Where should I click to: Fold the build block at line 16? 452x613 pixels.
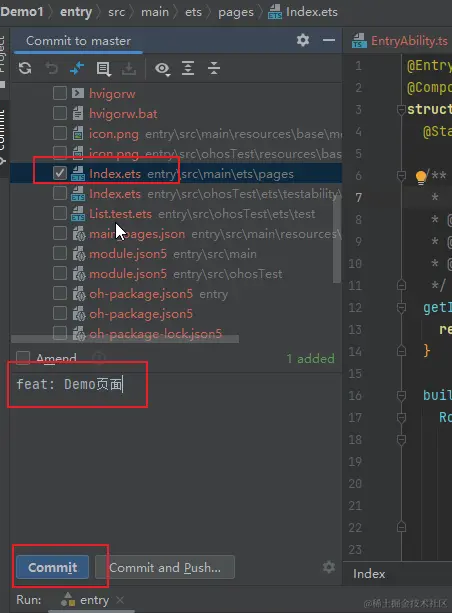401,396
